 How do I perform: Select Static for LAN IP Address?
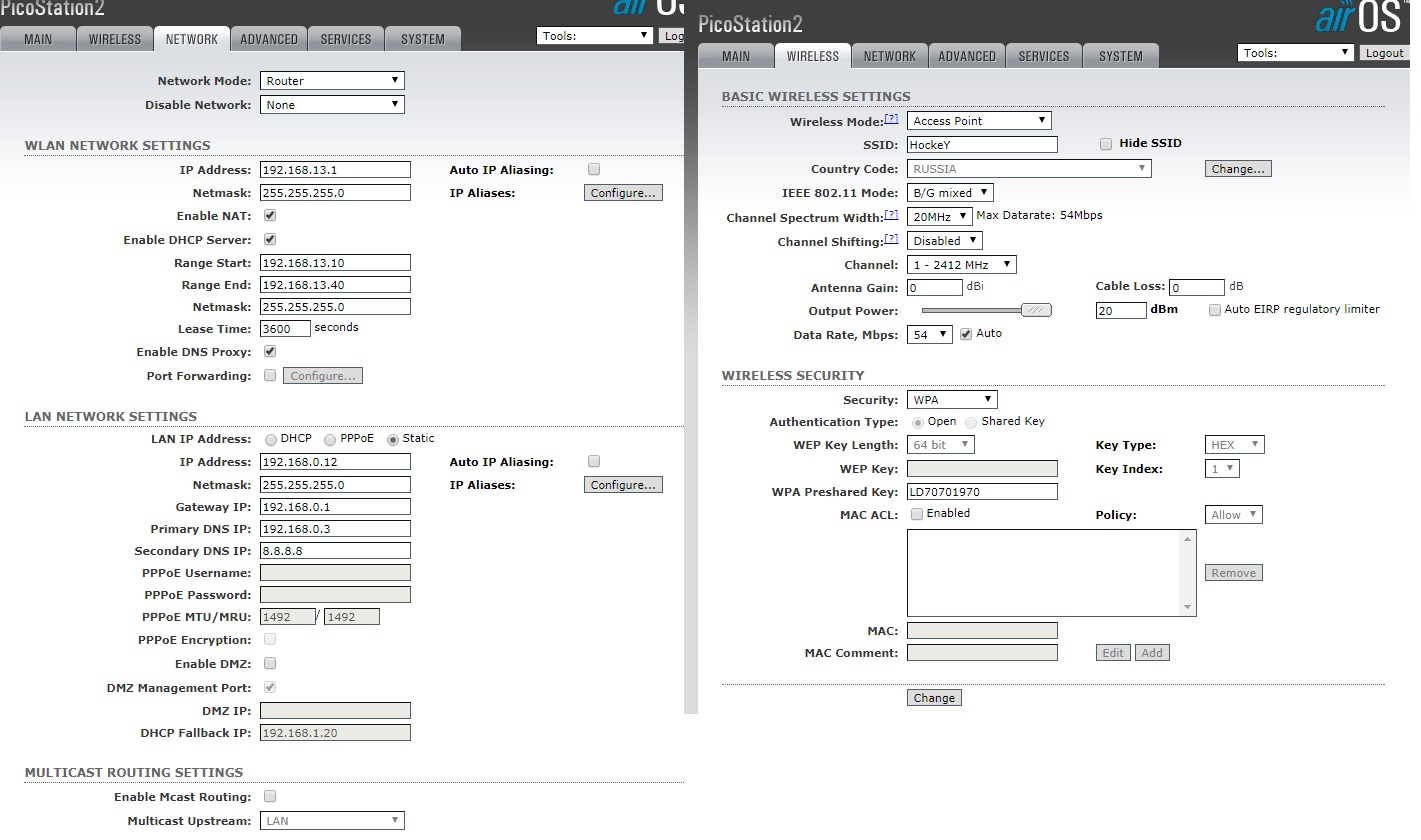393,439
